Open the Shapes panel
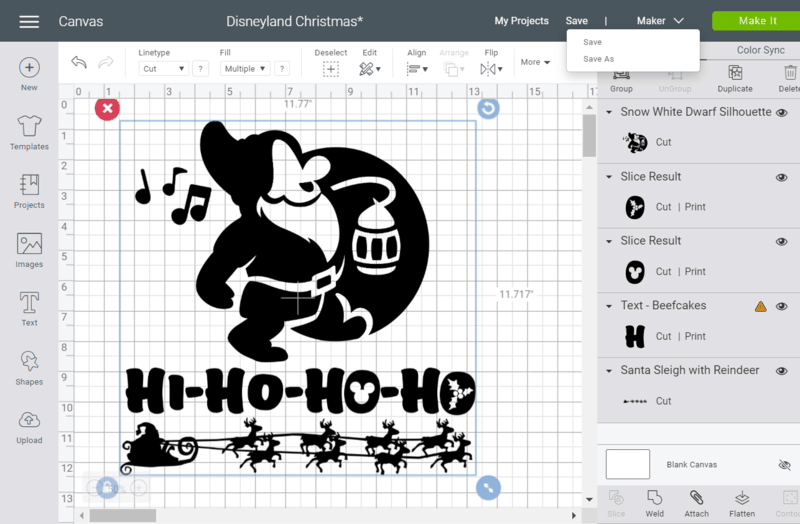 [x=29, y=368]
